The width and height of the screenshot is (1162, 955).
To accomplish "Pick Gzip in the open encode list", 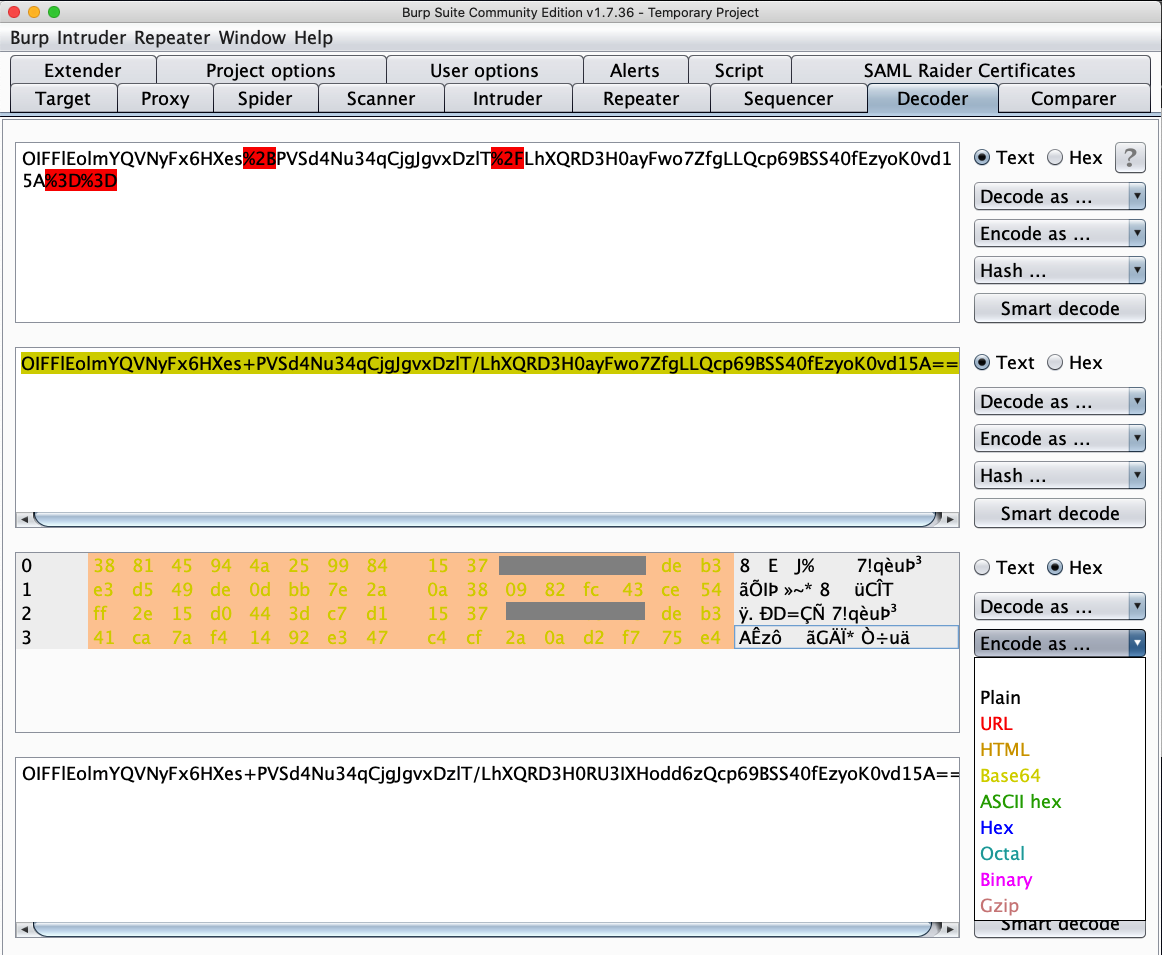I will pos(999,906).
